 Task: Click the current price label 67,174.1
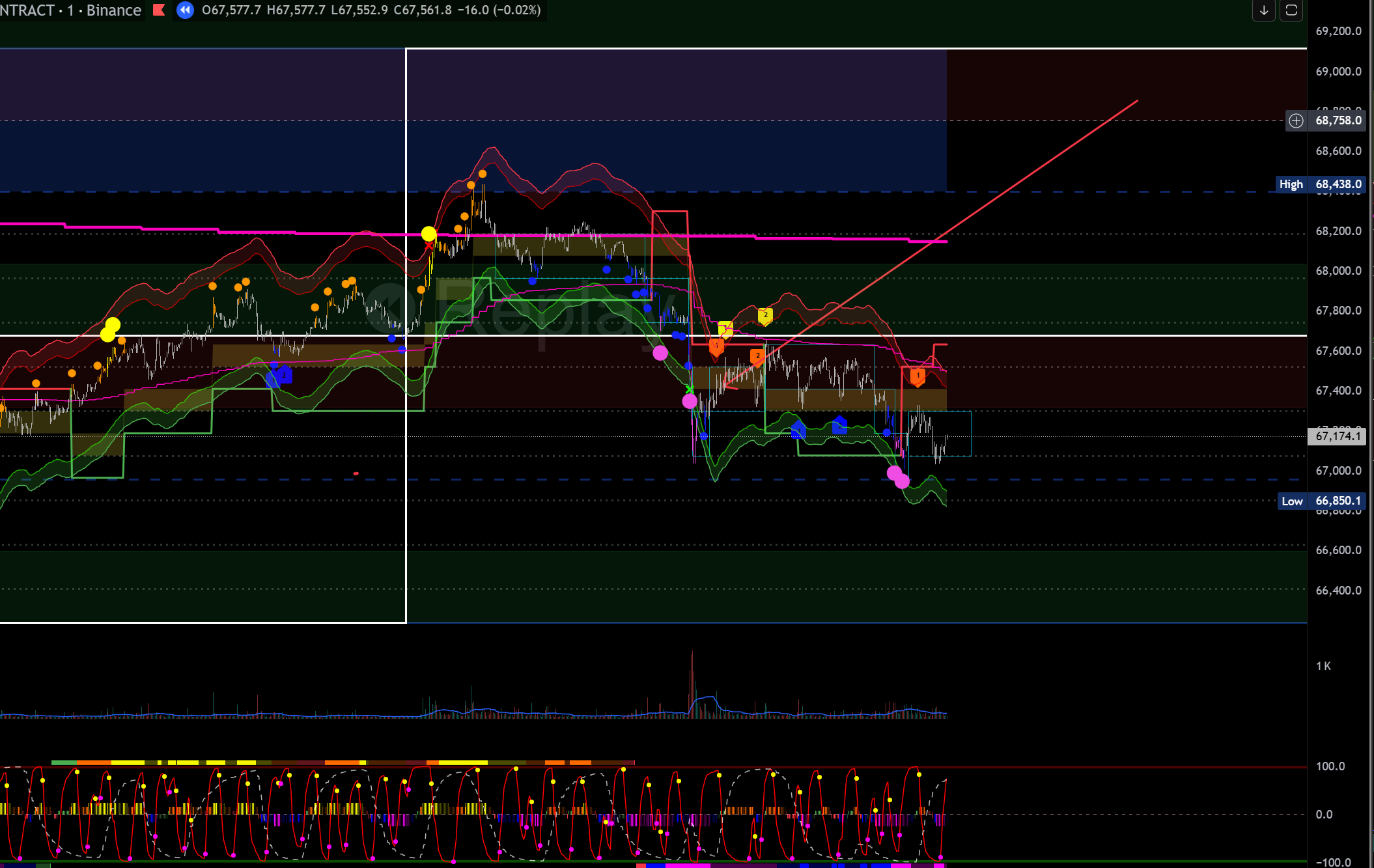1337,436
